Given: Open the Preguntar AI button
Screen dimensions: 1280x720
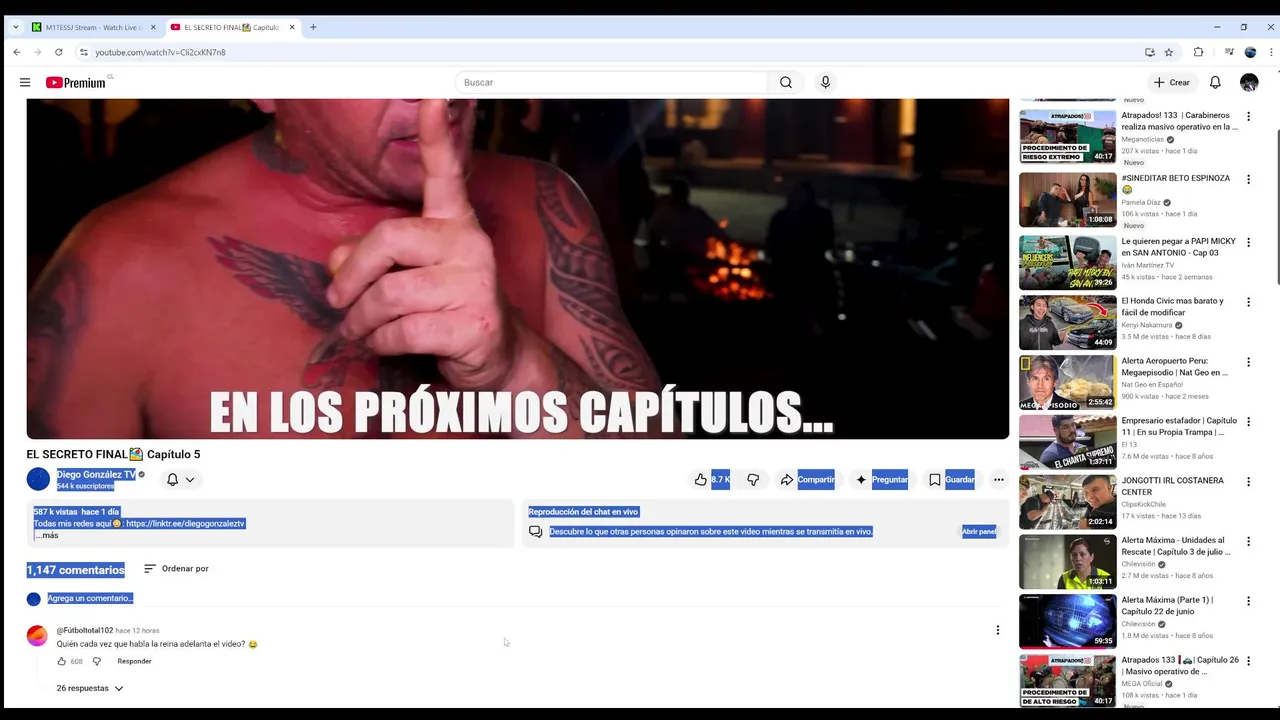Looking at the screenshot, I should pos(880,480).
